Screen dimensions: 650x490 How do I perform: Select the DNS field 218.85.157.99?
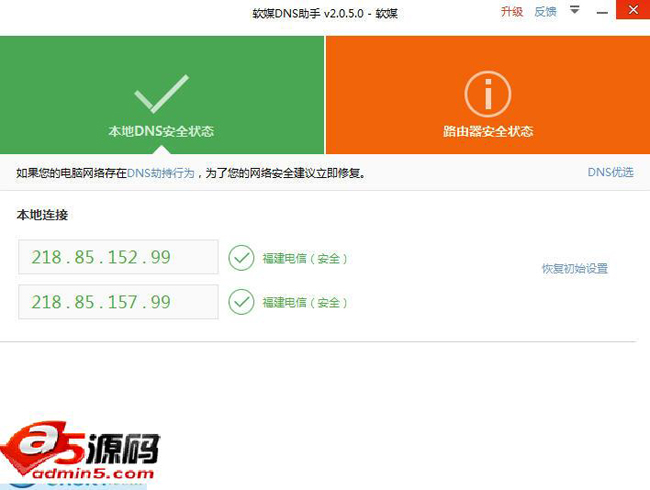tap(118, 302)
